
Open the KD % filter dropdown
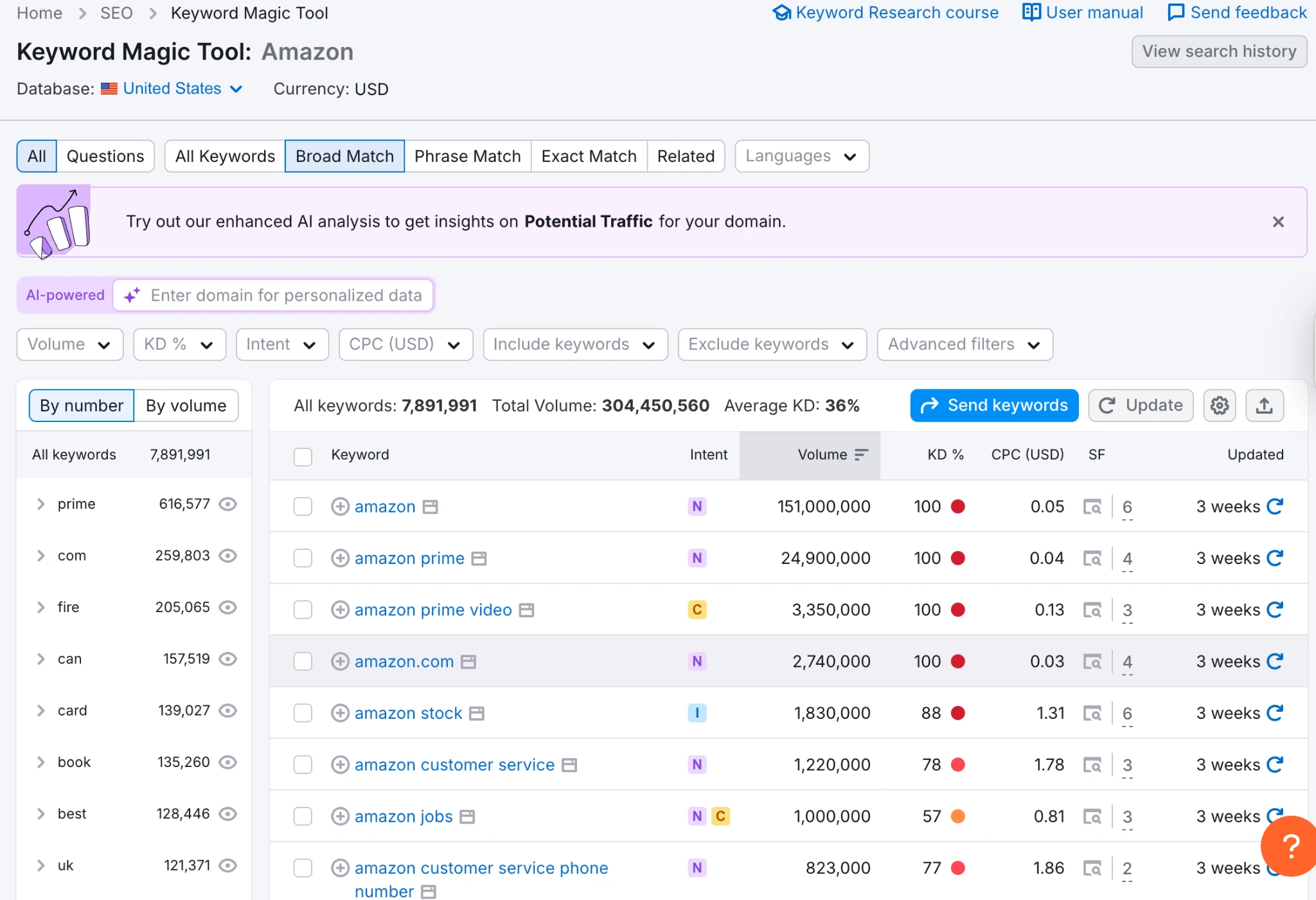click(x=180, y=344)
